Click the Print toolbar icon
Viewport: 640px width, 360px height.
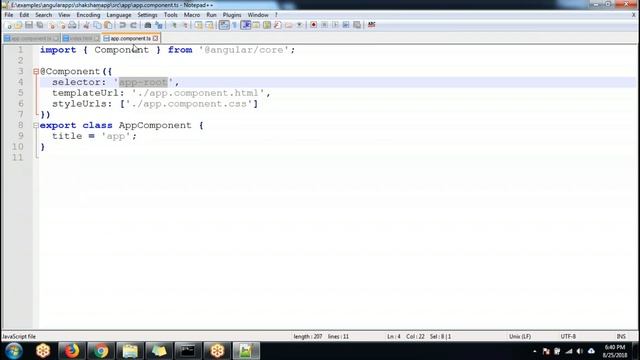(x=72, y=25)
